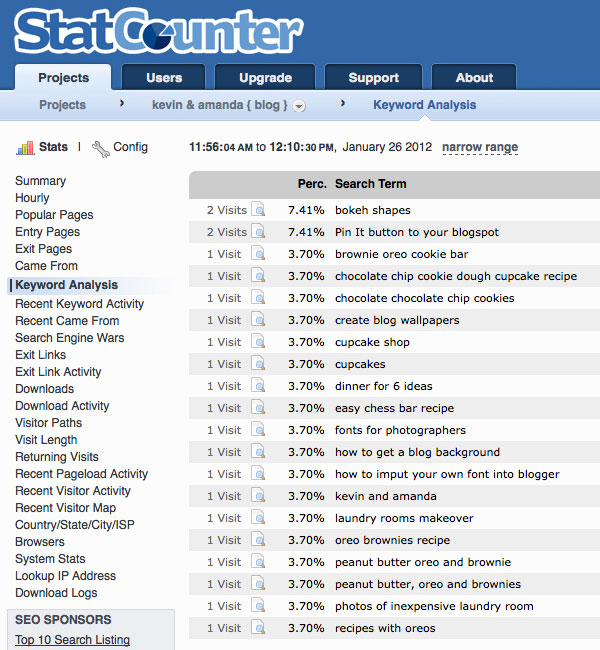Expand the kevin & amanda blog project dropdown
This screenshot has height=650, width=600.
pos(299,106)
